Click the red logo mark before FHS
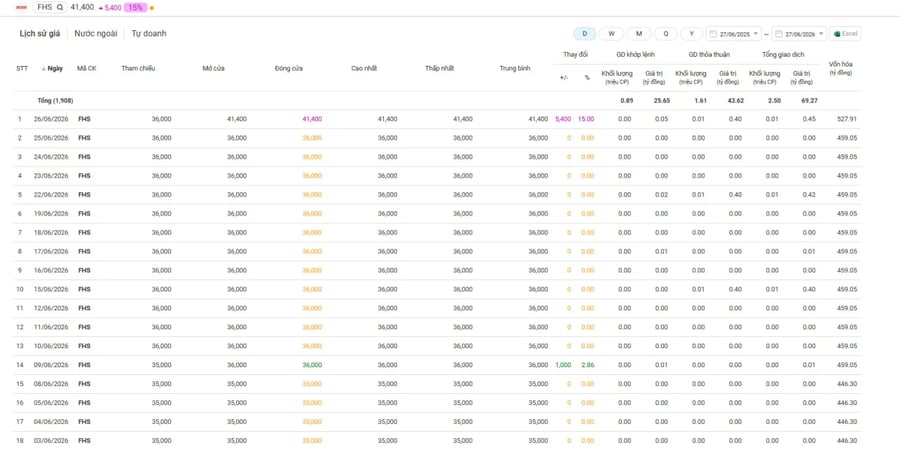This screenshot has height=450, width=900. click(x=22, y=7)
